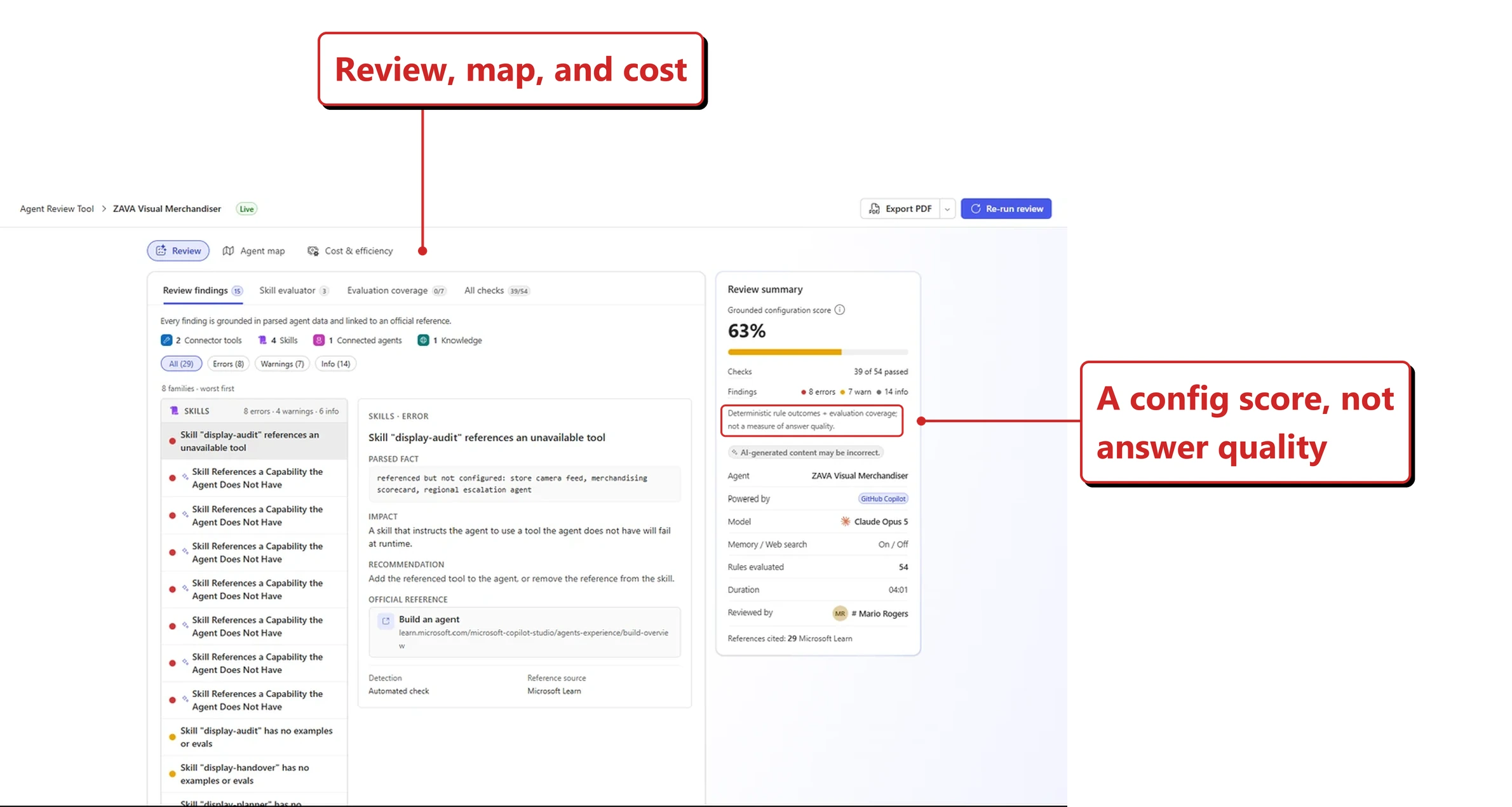Click the Knowledge icon
The width and height of the screenshot is (1512, 807).
pyautogui.click(x=423, y=340)
